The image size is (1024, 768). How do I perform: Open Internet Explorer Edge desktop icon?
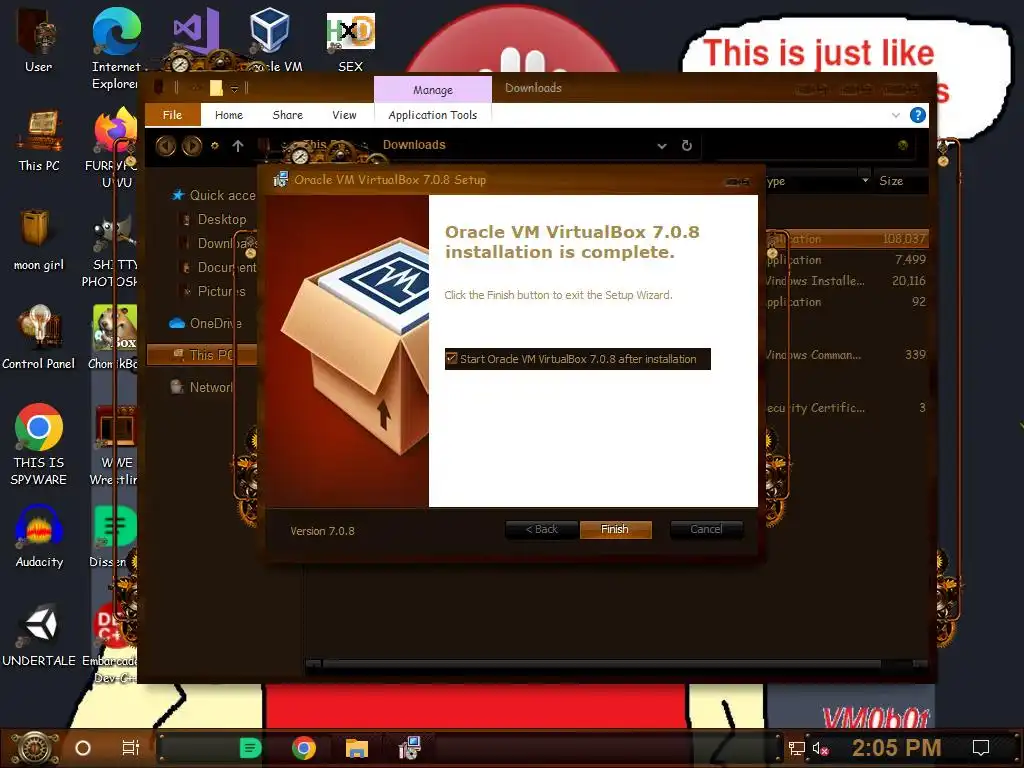pyautogui.click(x=116, y=49)
